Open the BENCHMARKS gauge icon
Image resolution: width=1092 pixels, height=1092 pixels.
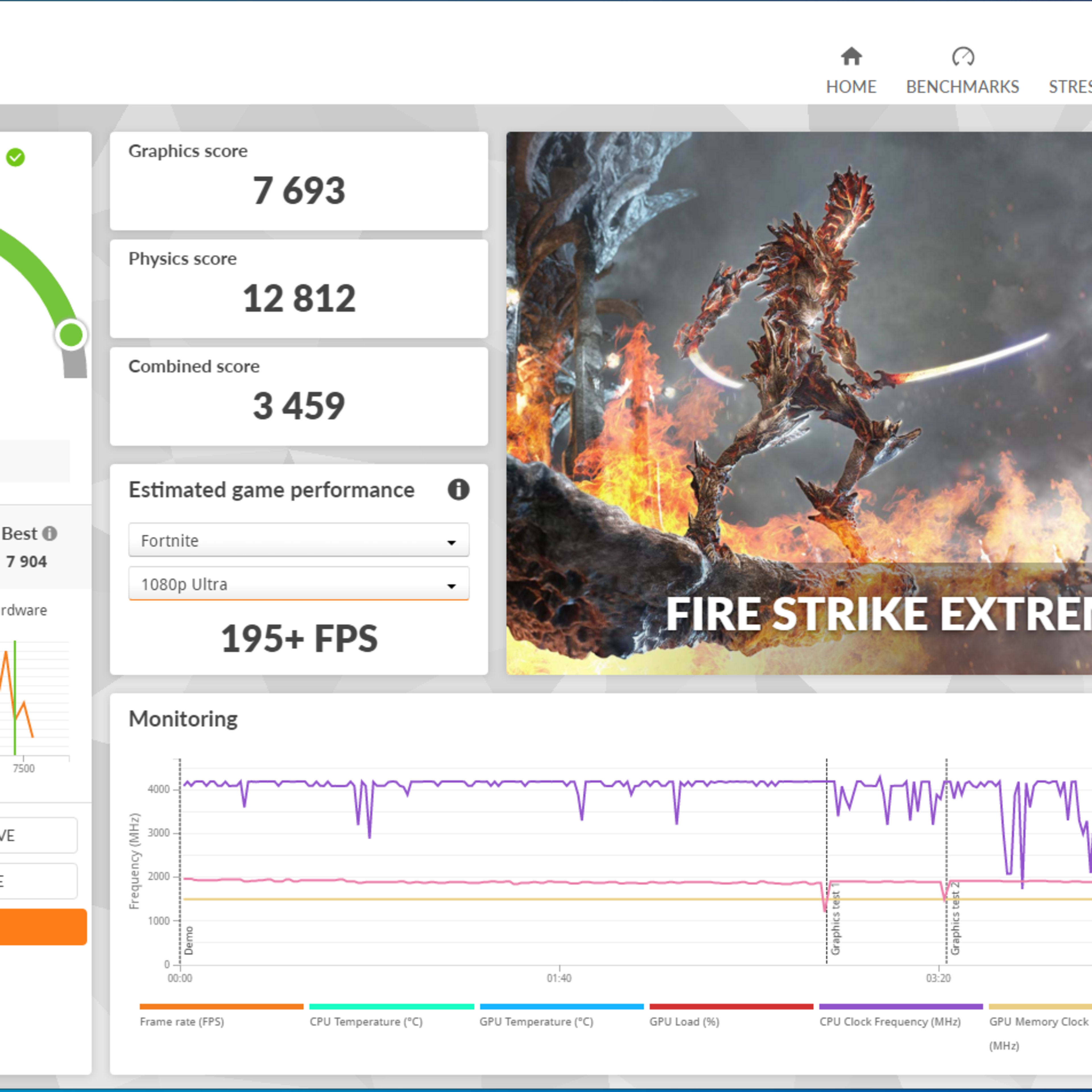(x=963, y=57)
